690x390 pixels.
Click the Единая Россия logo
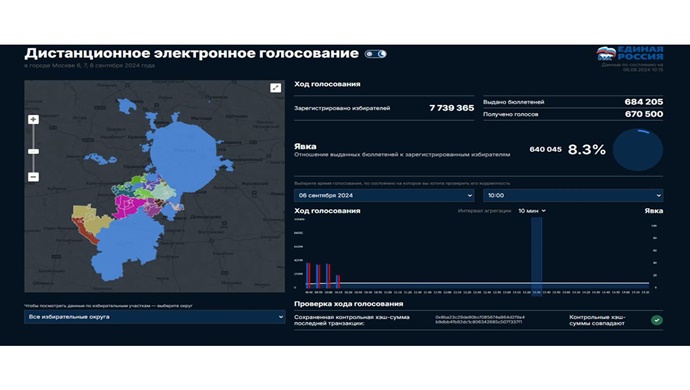tap(630, 53)
